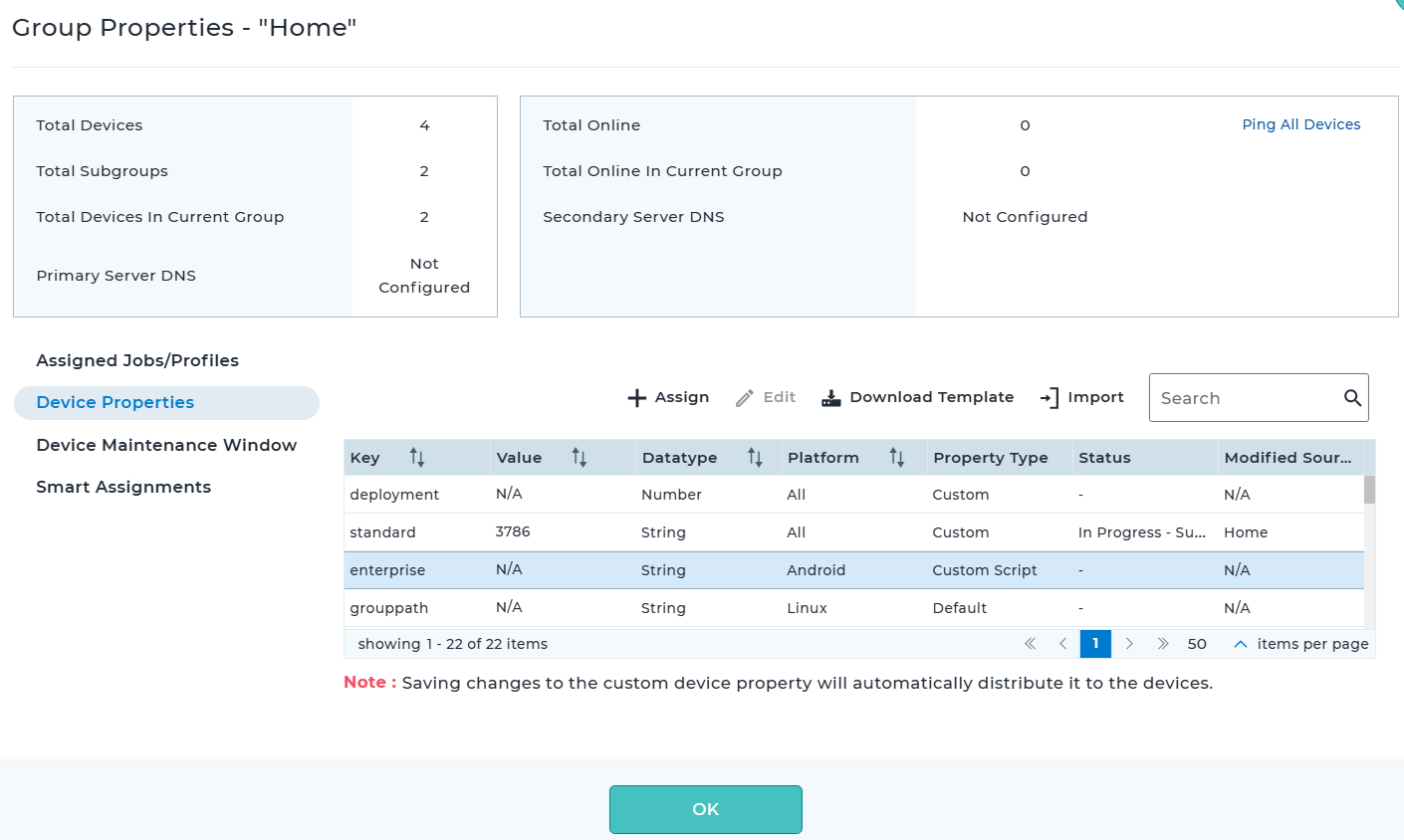Expand the items per page selector
Screen dimensions: 1404x840
point(1241,644)
